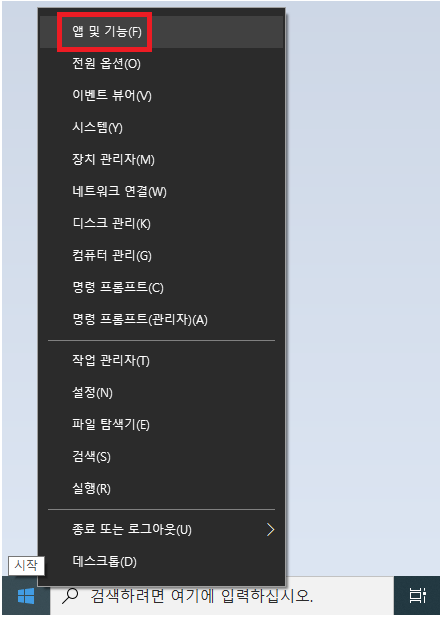The width and height of the screenshot is (442, 618).
Task: Click the taskbar search input field
Action: (222, 596)
